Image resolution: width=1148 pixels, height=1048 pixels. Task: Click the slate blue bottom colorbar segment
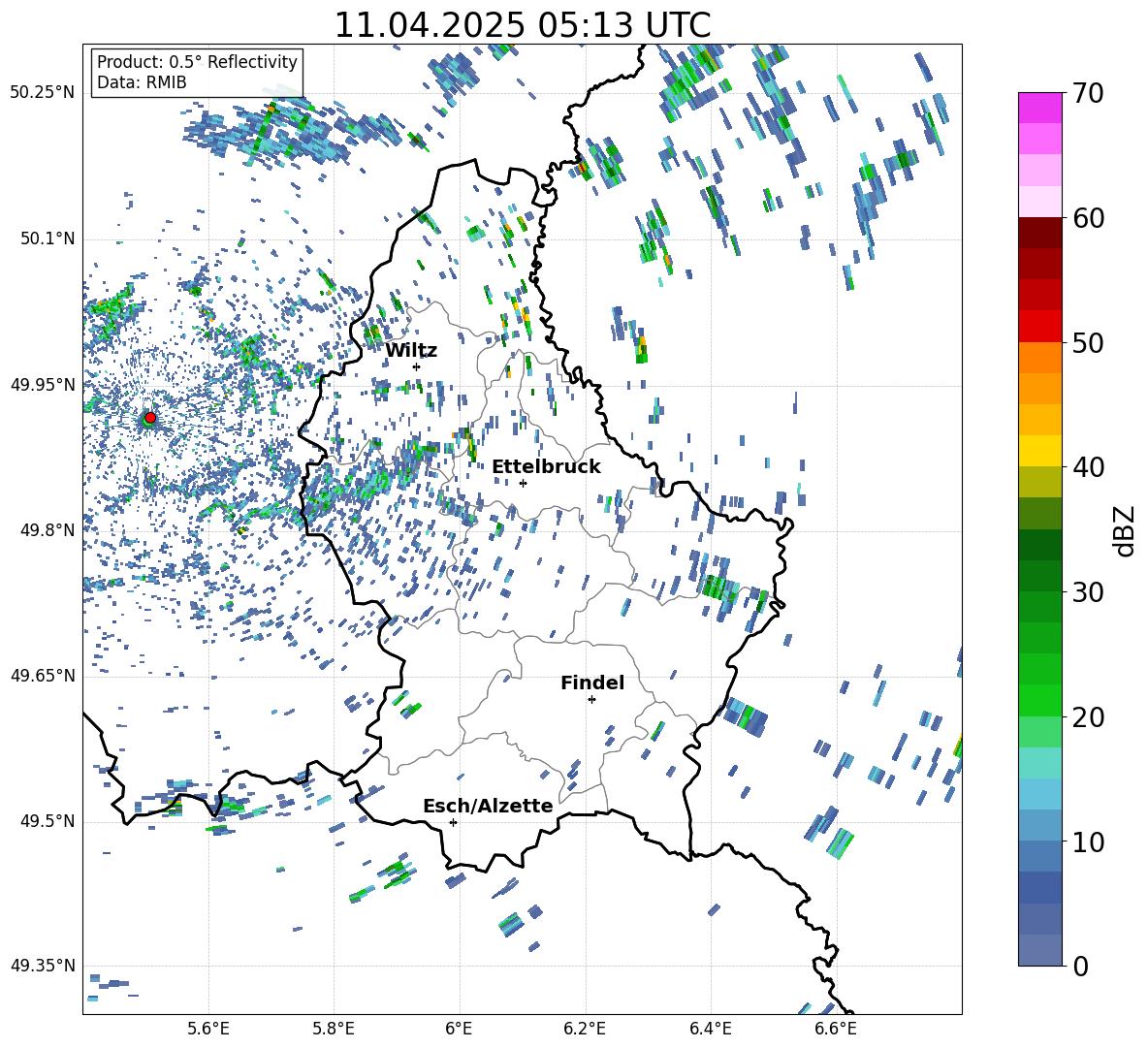(1039, 950)
